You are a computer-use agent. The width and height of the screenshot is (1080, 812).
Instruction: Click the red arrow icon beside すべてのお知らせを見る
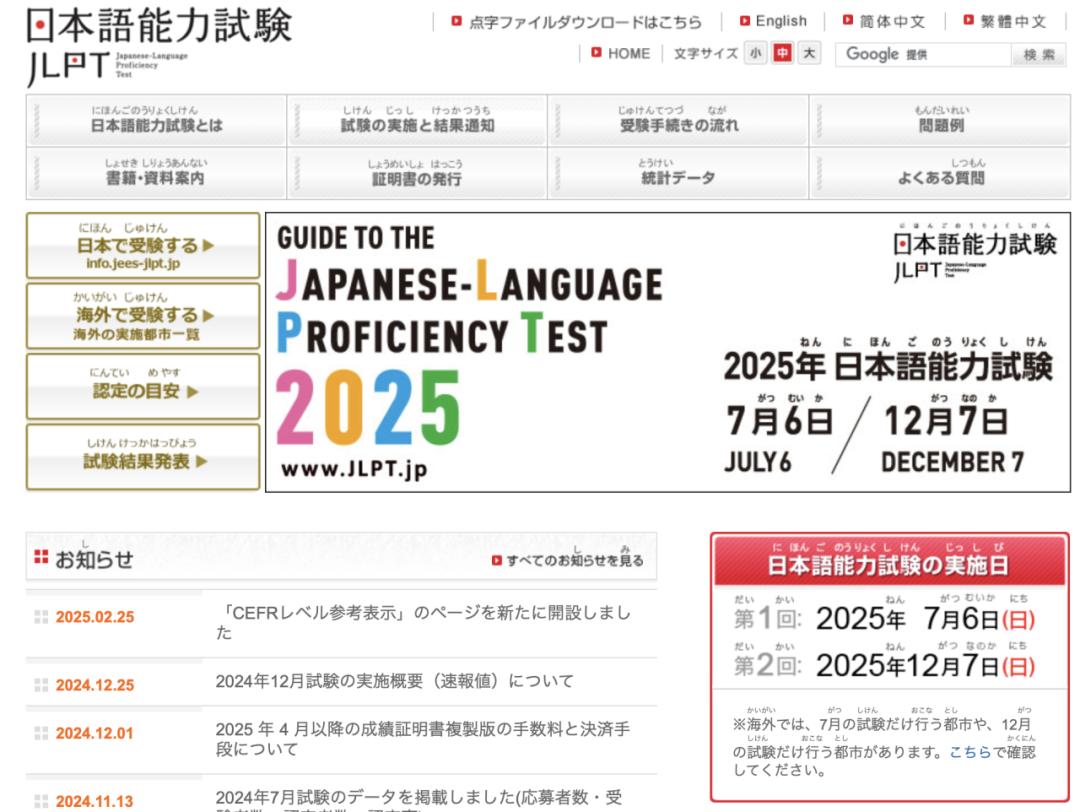pos(497,561)
